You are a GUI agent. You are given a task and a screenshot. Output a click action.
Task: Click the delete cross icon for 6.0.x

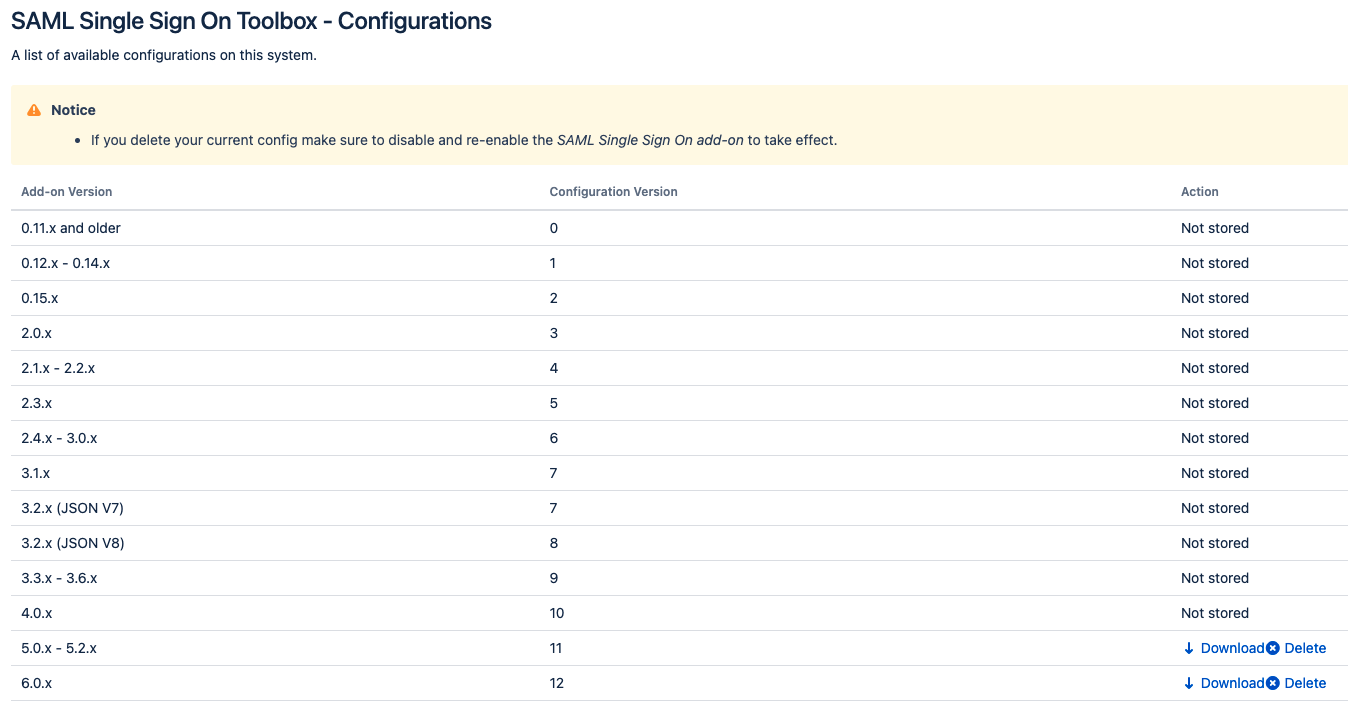pyautogui.click(x=1273, y=683)
